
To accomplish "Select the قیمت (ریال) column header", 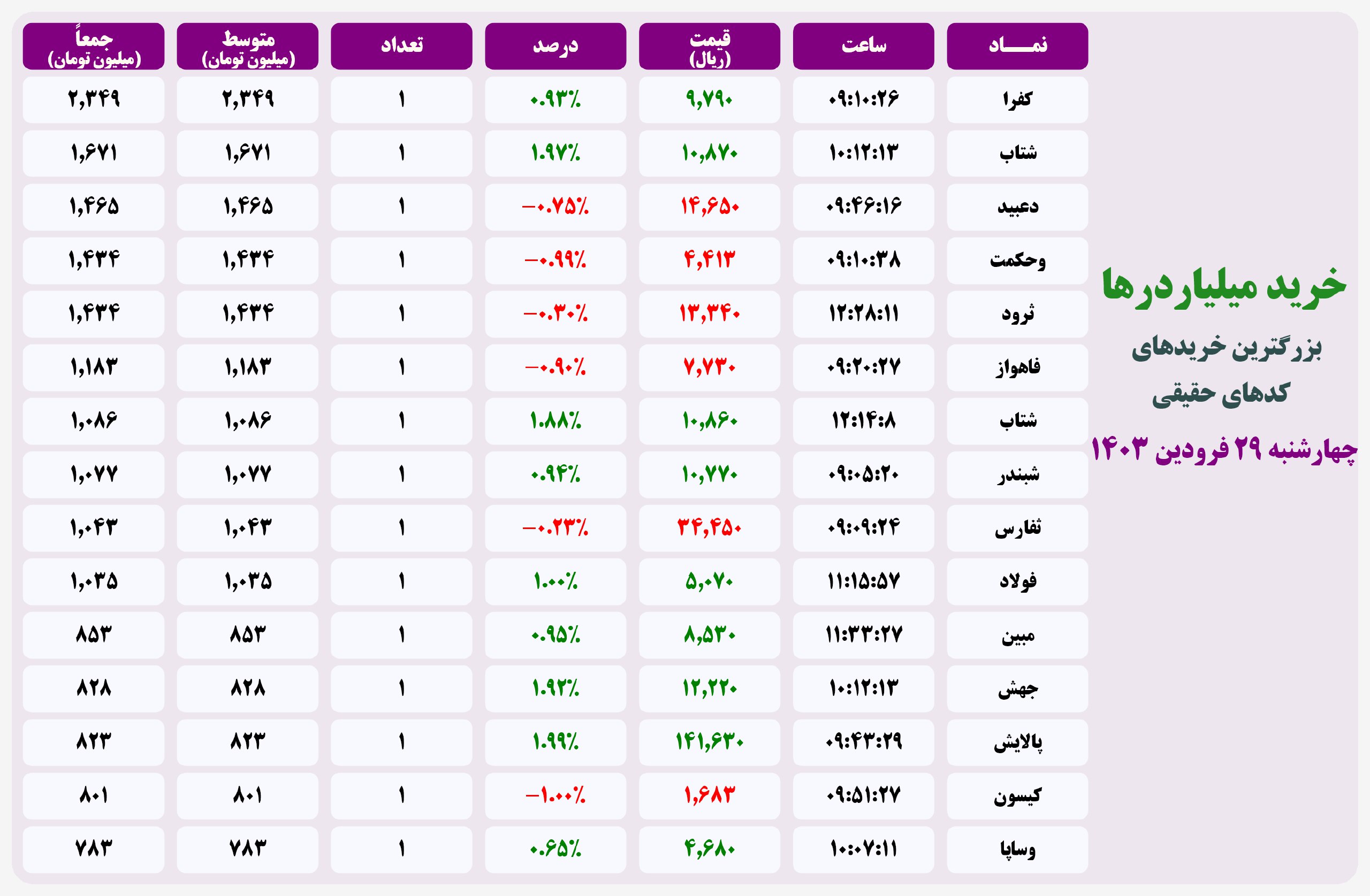I will click(x=709, y=46).
